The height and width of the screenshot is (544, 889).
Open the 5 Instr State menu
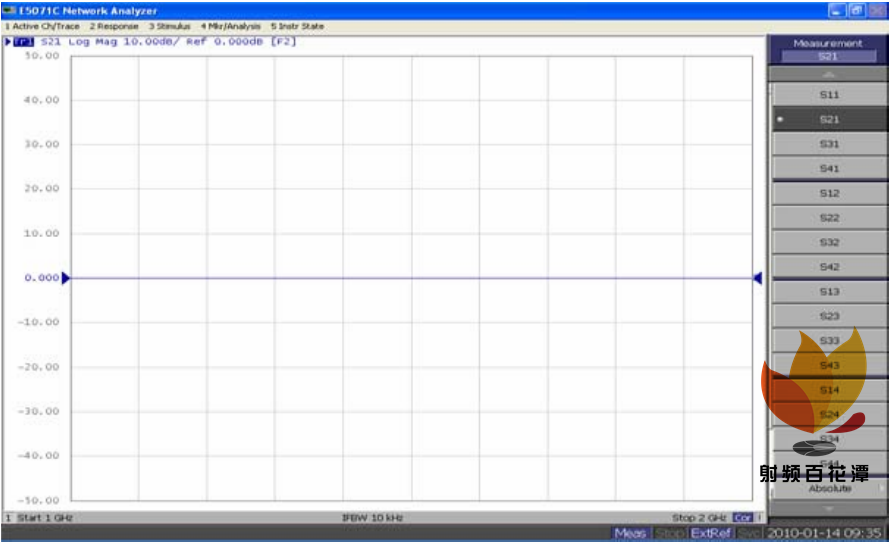[297, 26]
